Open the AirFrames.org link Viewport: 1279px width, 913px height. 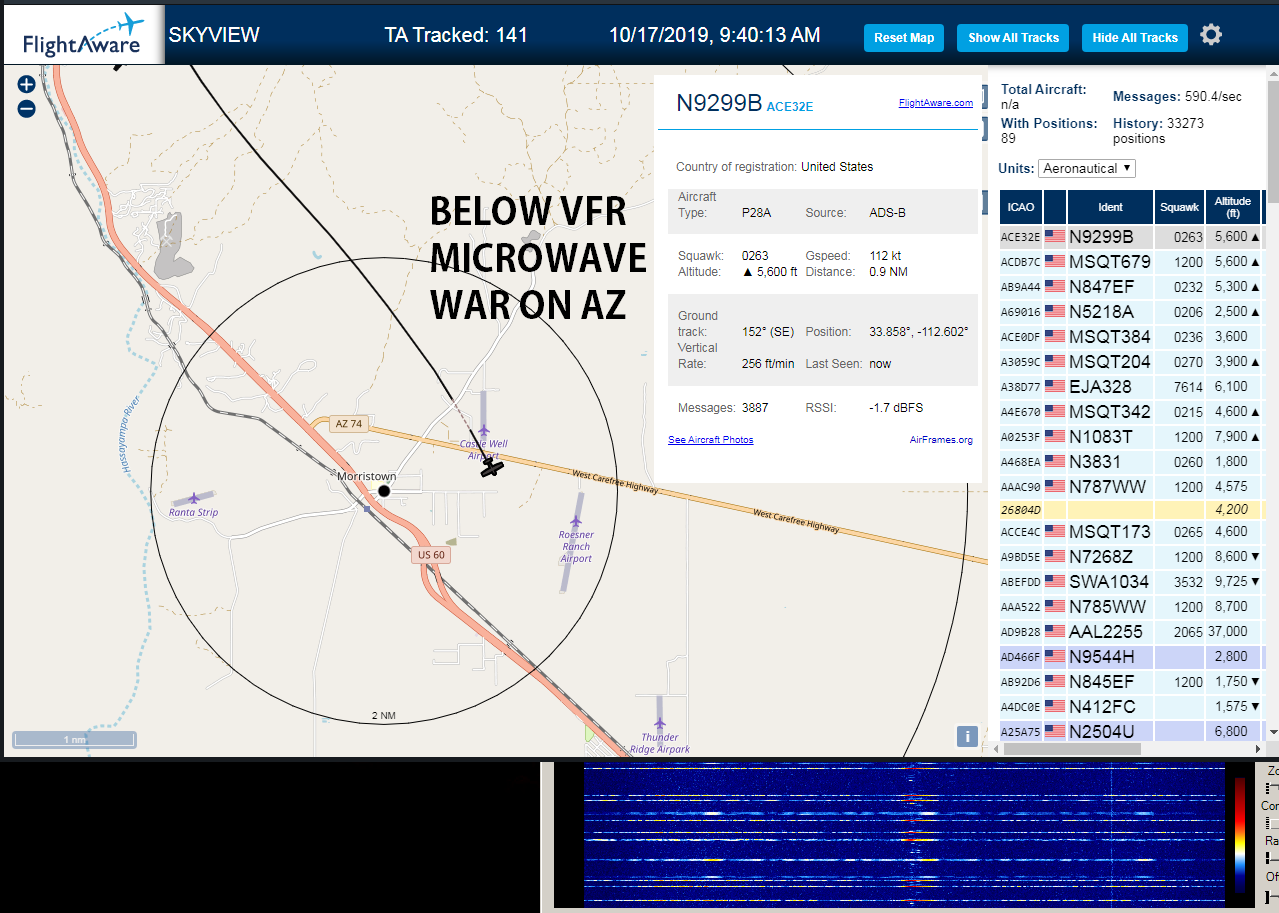click(x=941, y=440)
